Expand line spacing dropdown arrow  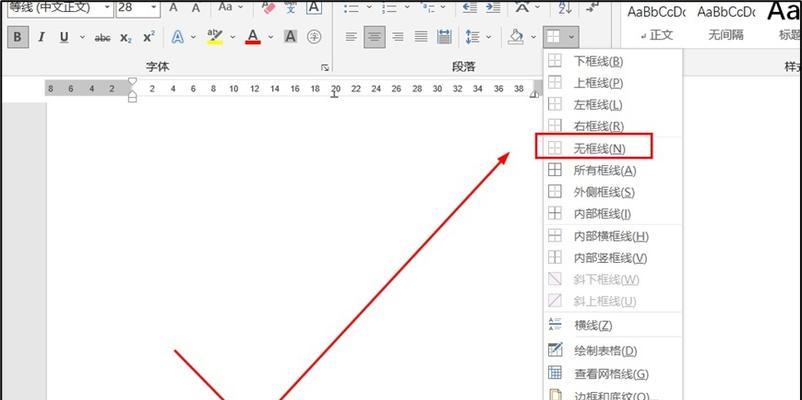(x=489, y=37)
